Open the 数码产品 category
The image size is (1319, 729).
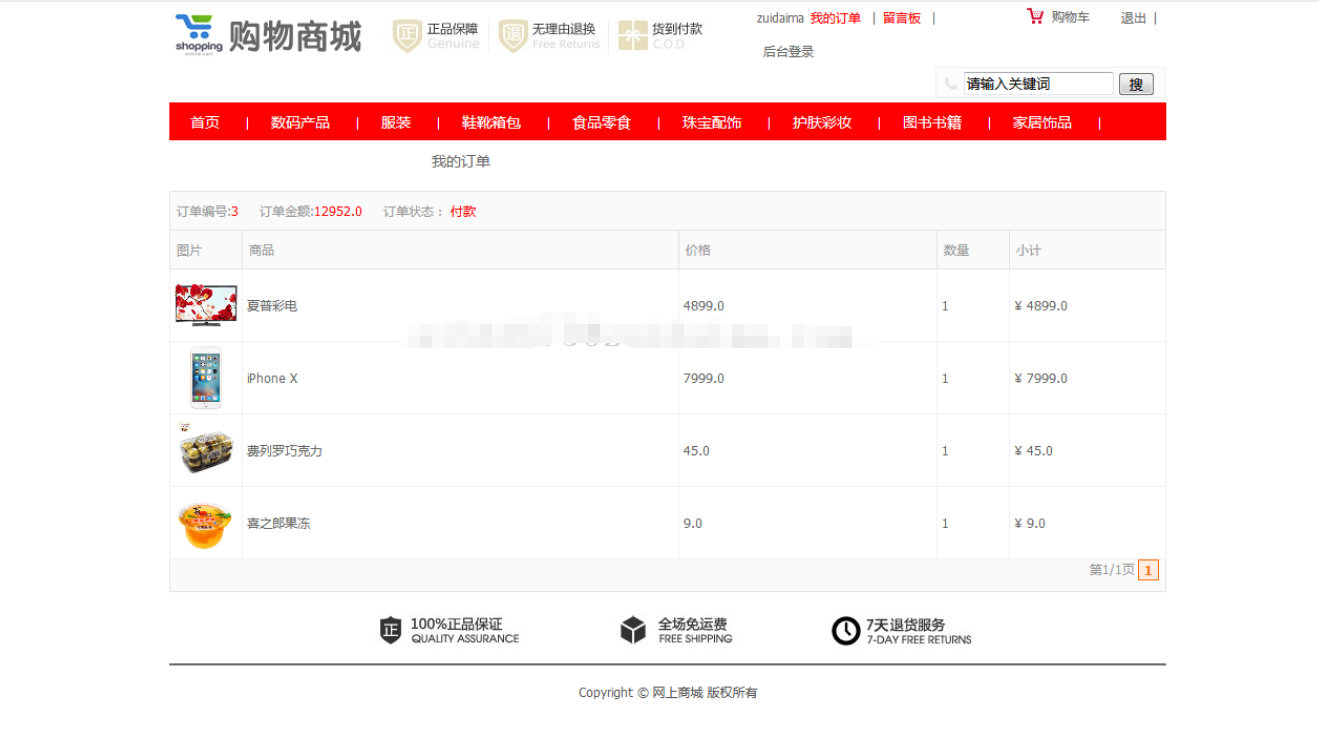pos(300,122)
